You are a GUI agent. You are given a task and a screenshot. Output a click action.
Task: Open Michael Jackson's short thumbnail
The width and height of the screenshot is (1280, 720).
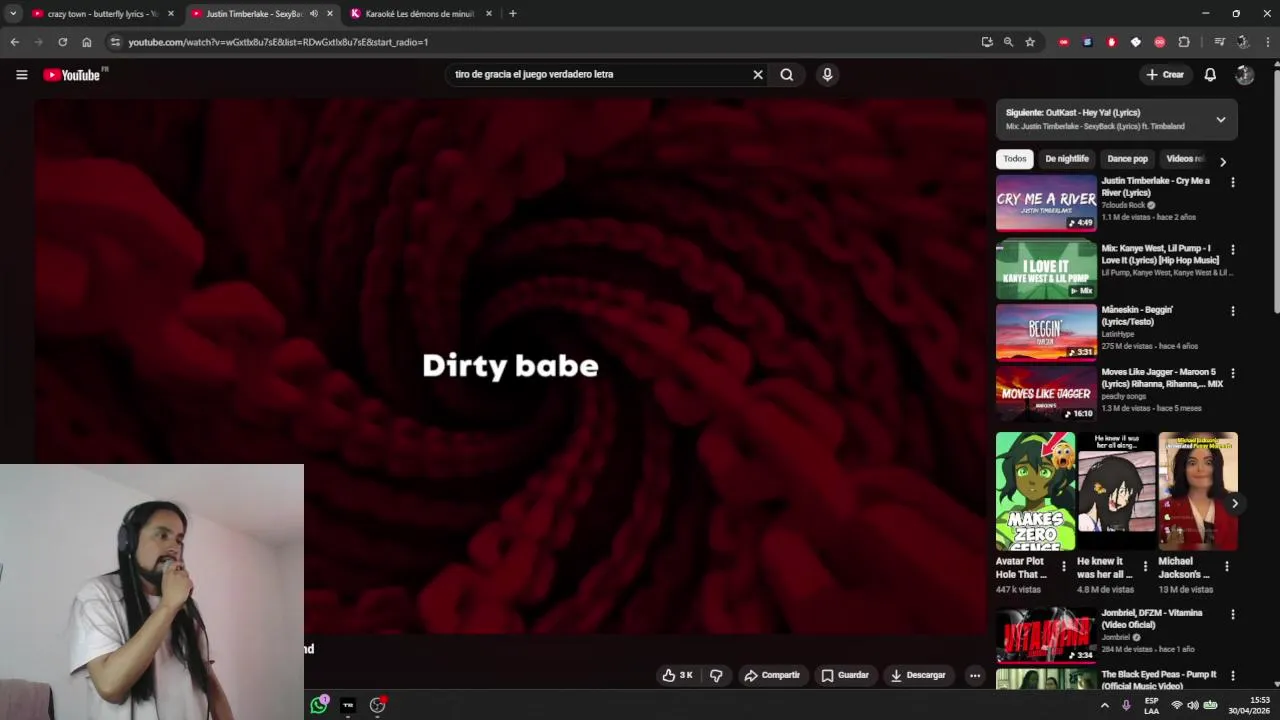[x=1198, y=491]
